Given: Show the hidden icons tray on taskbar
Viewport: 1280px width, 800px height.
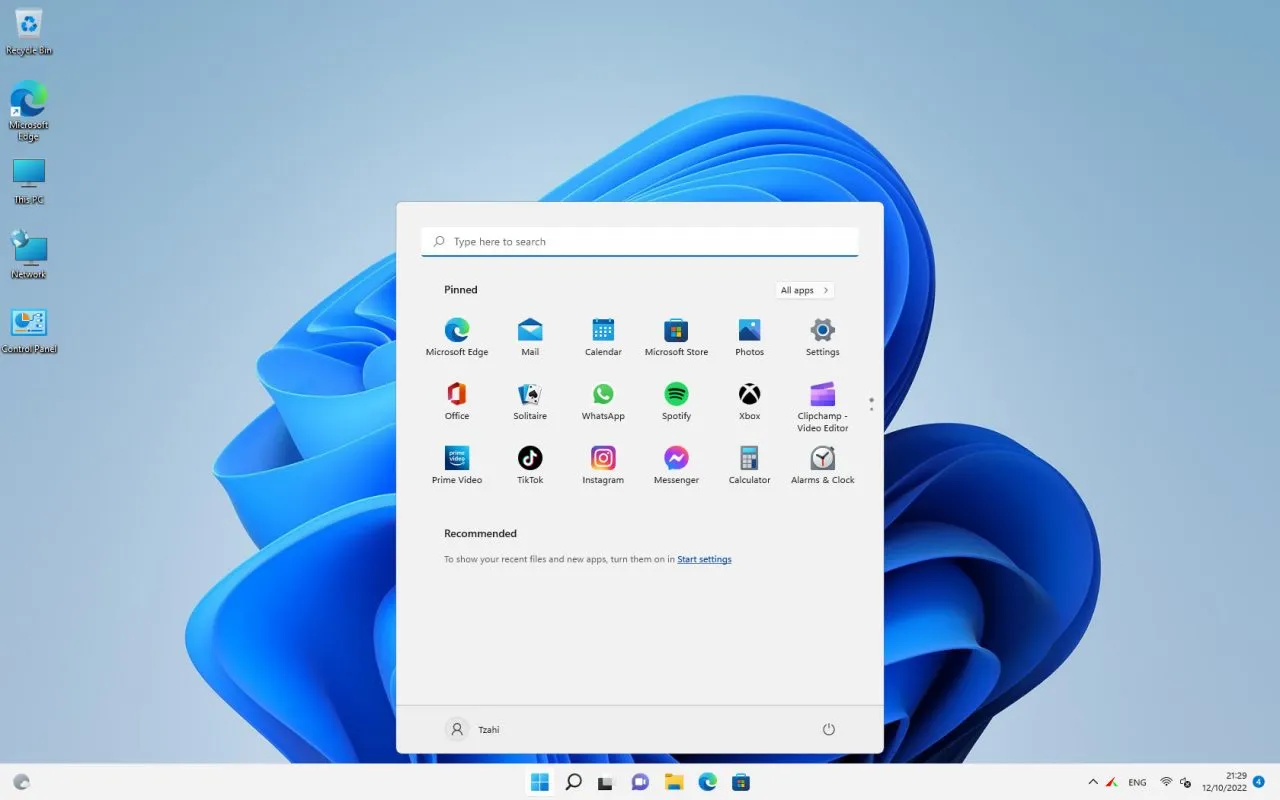Looking at the screenshot, I should [x=1094, y=781].
